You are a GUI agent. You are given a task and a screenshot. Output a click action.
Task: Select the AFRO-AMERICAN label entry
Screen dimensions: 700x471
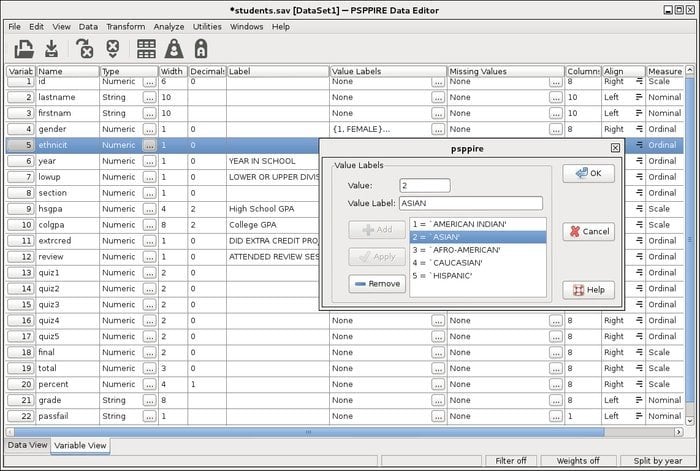(478, 250)
